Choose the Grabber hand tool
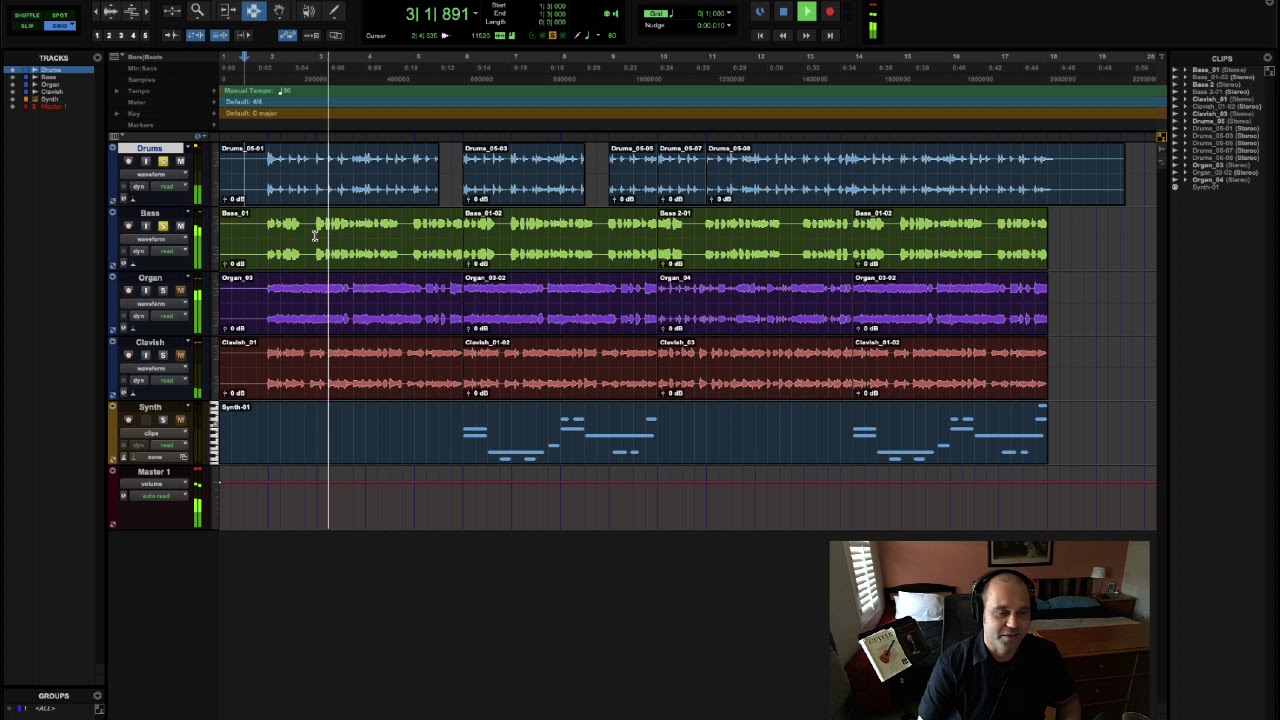 [x=279, y=11]
